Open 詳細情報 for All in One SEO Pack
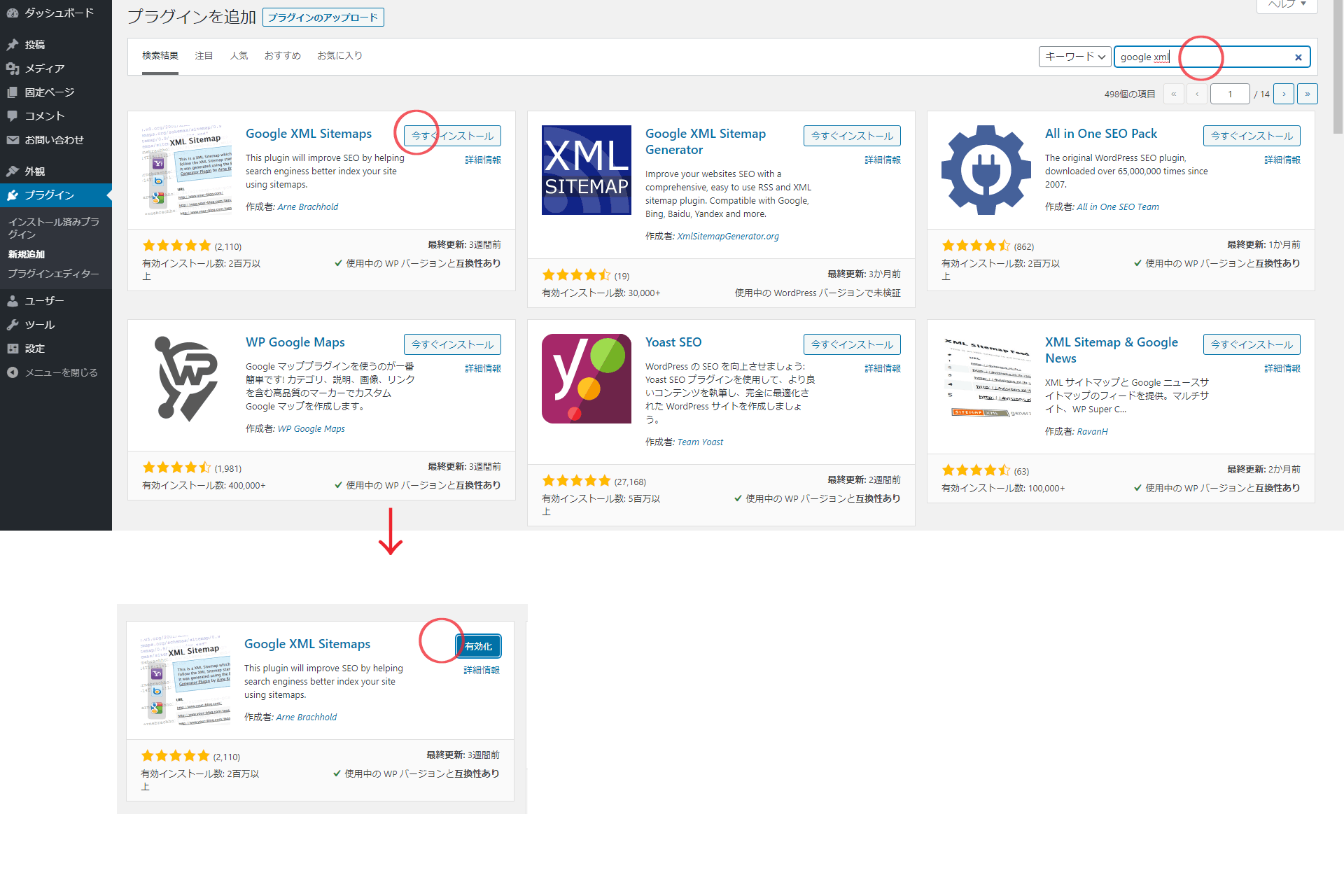1344x896 pixels. click(x=1282, y=160)
